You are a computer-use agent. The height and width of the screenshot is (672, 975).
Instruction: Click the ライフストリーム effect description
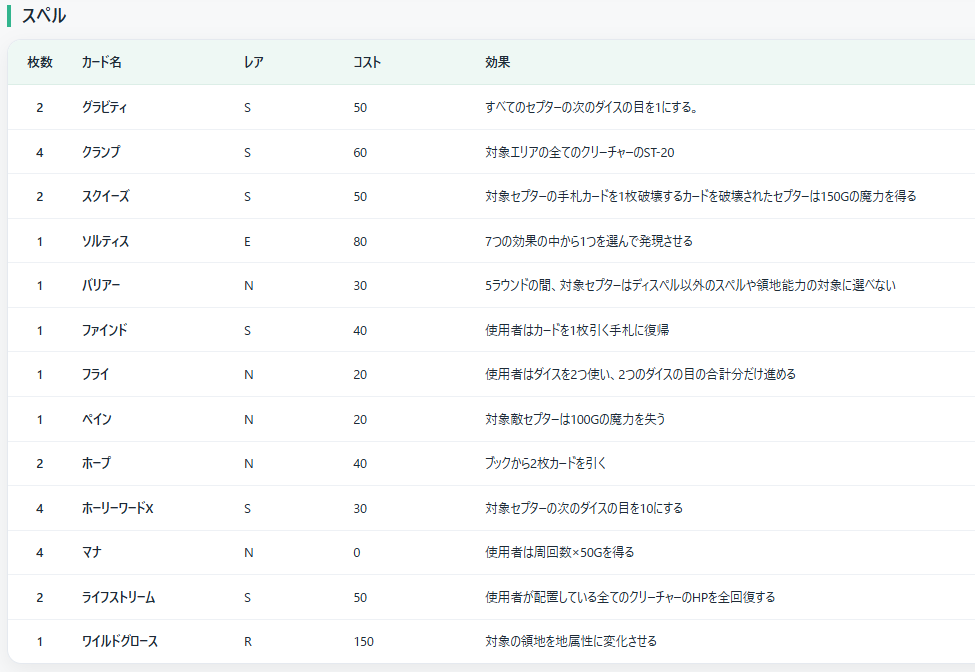630,597
